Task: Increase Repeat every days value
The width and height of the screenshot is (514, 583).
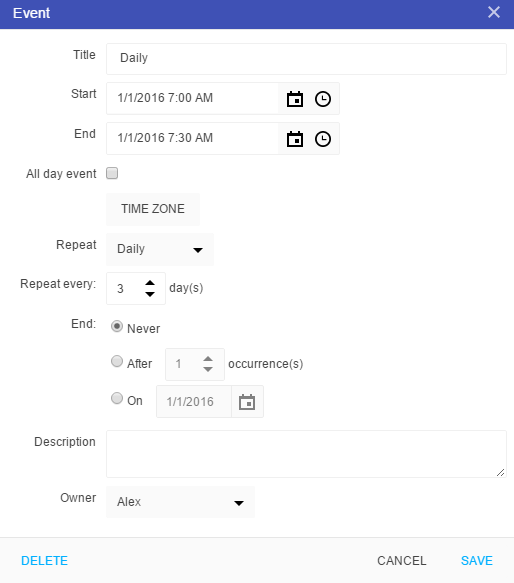Action: tap(150, 283)
